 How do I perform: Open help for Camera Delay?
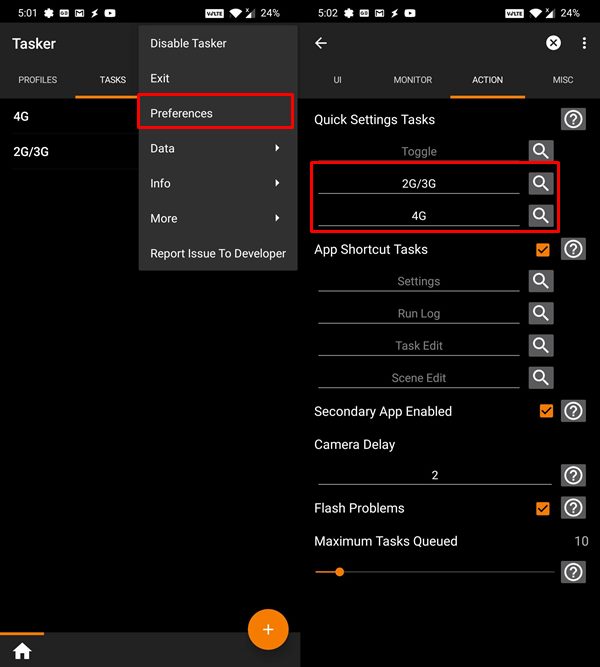coord(573,475)
